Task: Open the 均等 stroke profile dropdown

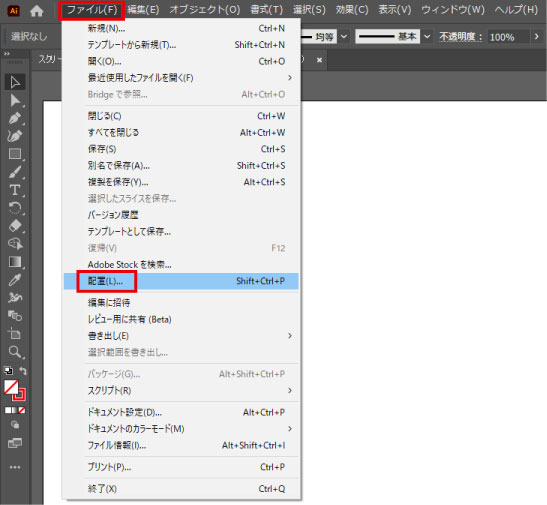Action: [x=344, y=36]
